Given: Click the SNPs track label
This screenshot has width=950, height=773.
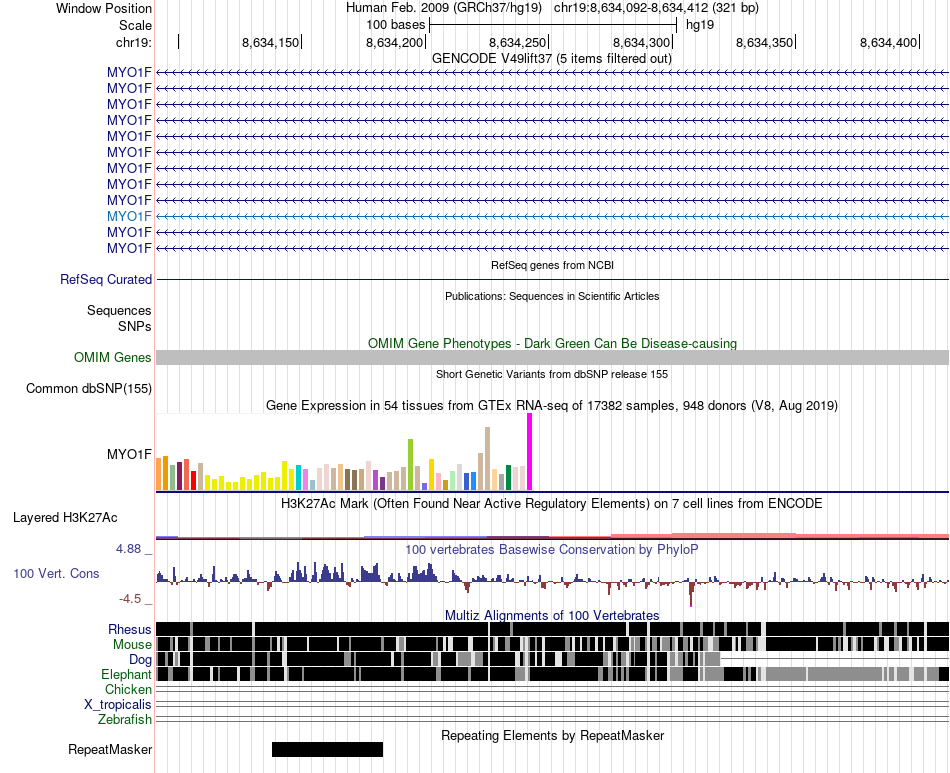Looking at the screenshot, I should (135, 327).
